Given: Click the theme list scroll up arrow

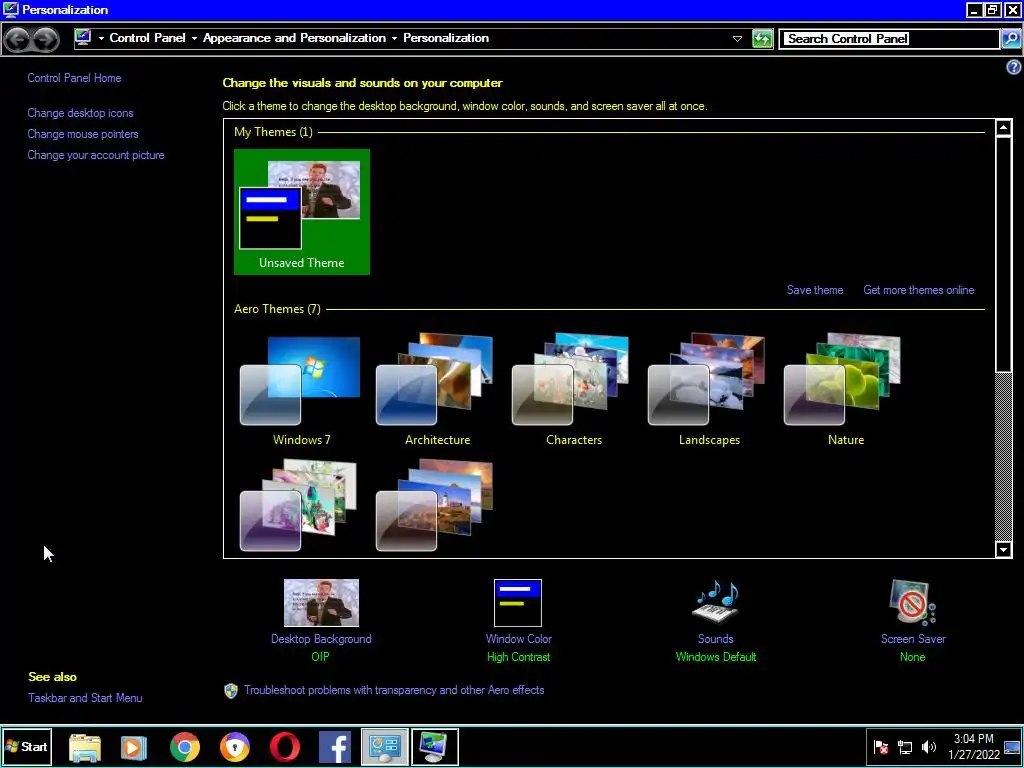Looking at the screenshot, I should pyautogui.click(x=1004, y=127).
